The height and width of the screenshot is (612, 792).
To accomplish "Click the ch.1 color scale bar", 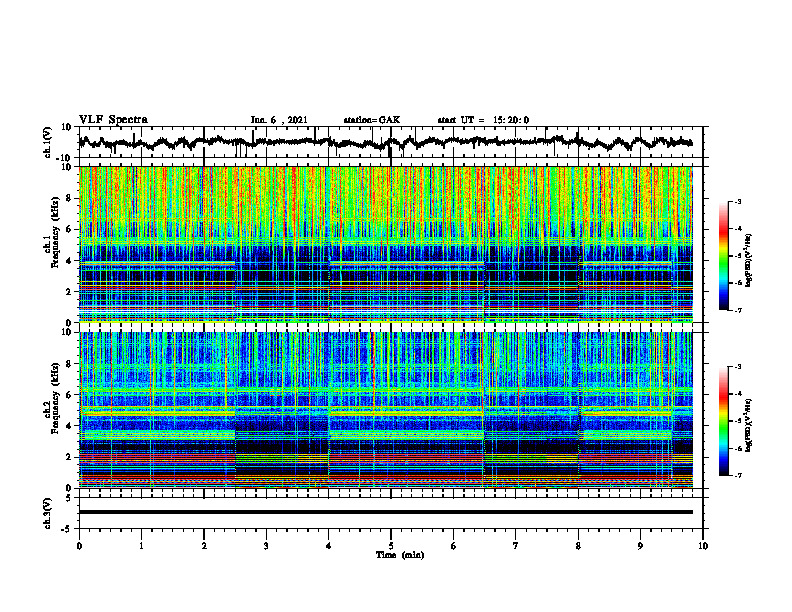I will 724,256.
